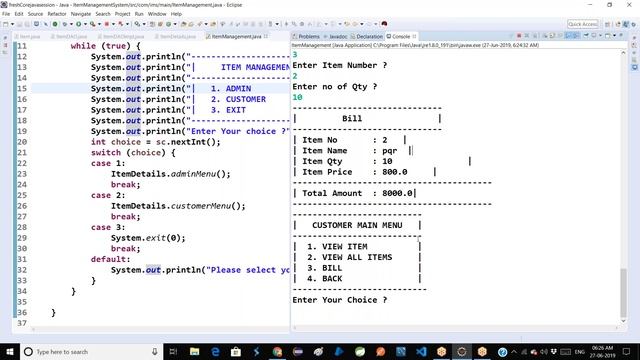Expand the Debug launch dropdown arrow
640x360 pixels.
71,24
